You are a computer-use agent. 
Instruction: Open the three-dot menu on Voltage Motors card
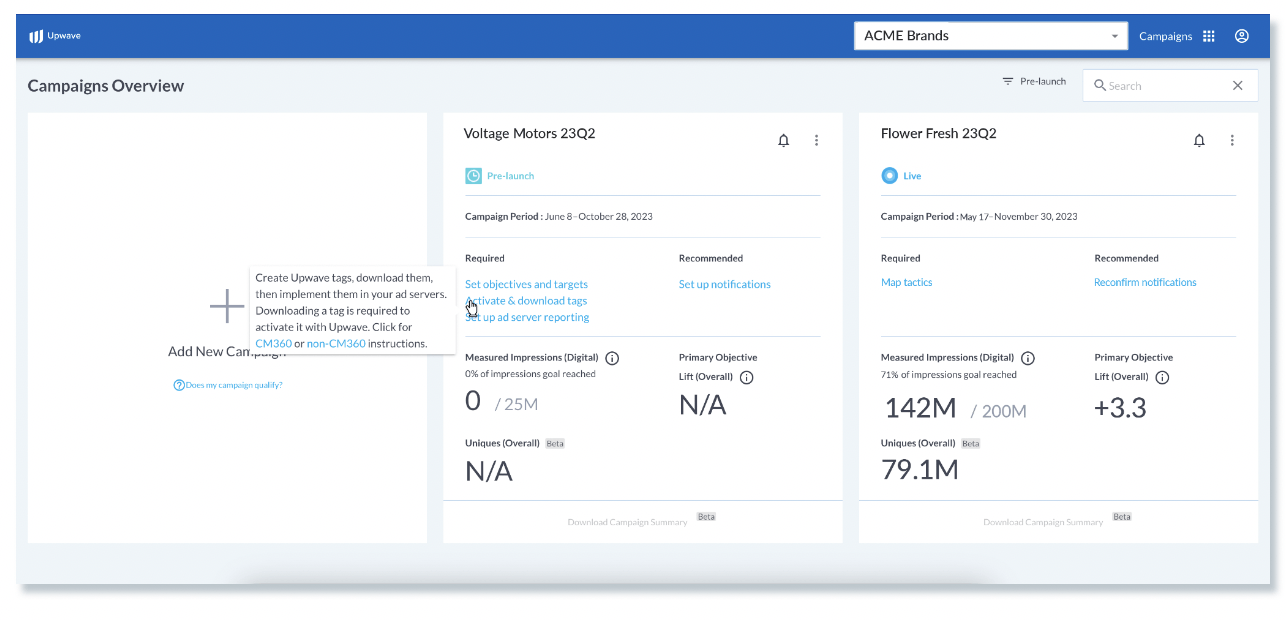(816, 141)
